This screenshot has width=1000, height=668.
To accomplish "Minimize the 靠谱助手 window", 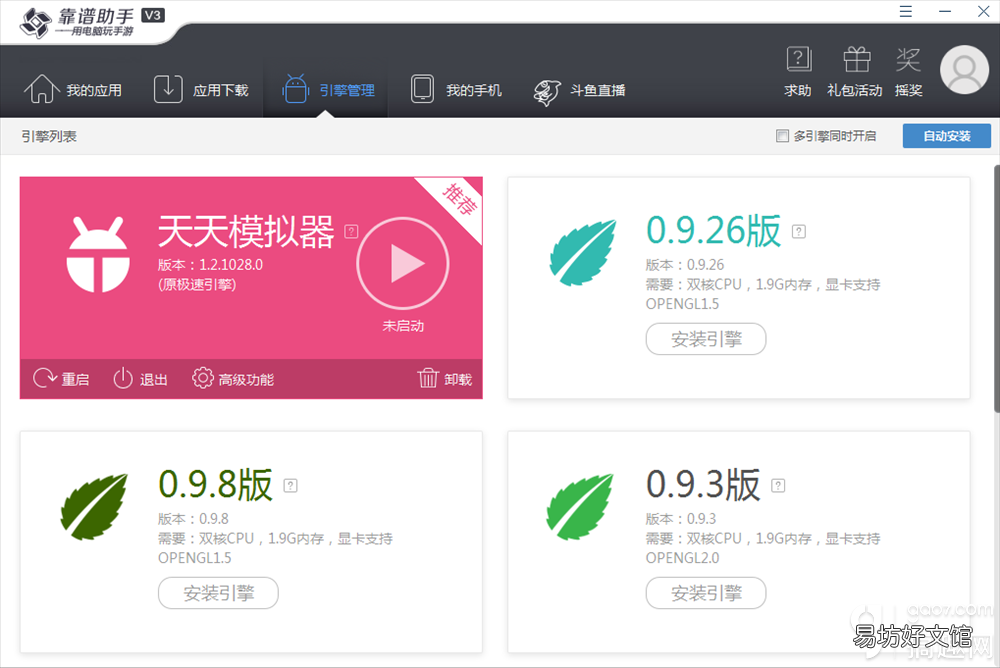I will coord(945,11).
